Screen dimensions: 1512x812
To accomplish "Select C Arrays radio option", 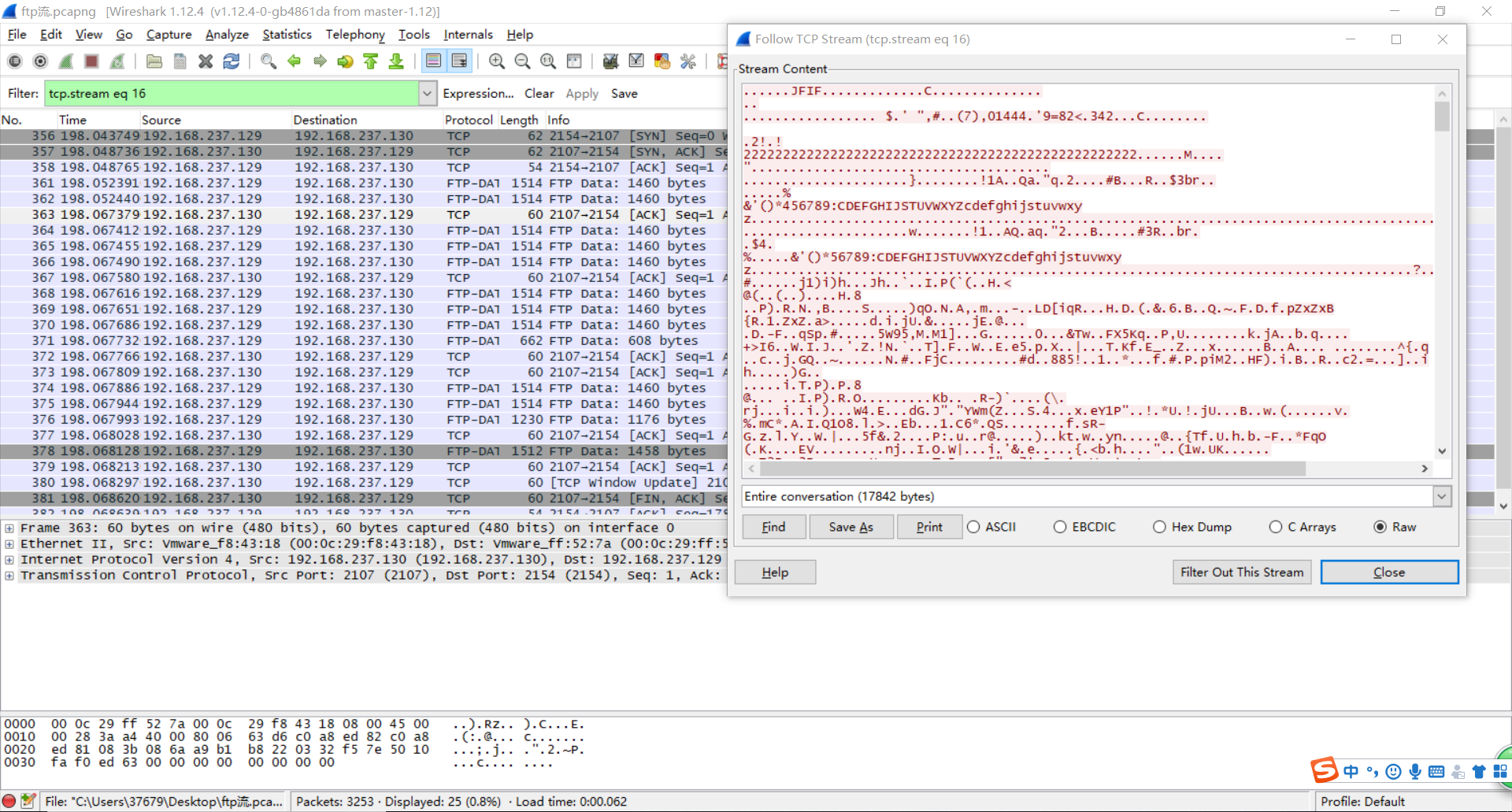I will coord(1276,527).
